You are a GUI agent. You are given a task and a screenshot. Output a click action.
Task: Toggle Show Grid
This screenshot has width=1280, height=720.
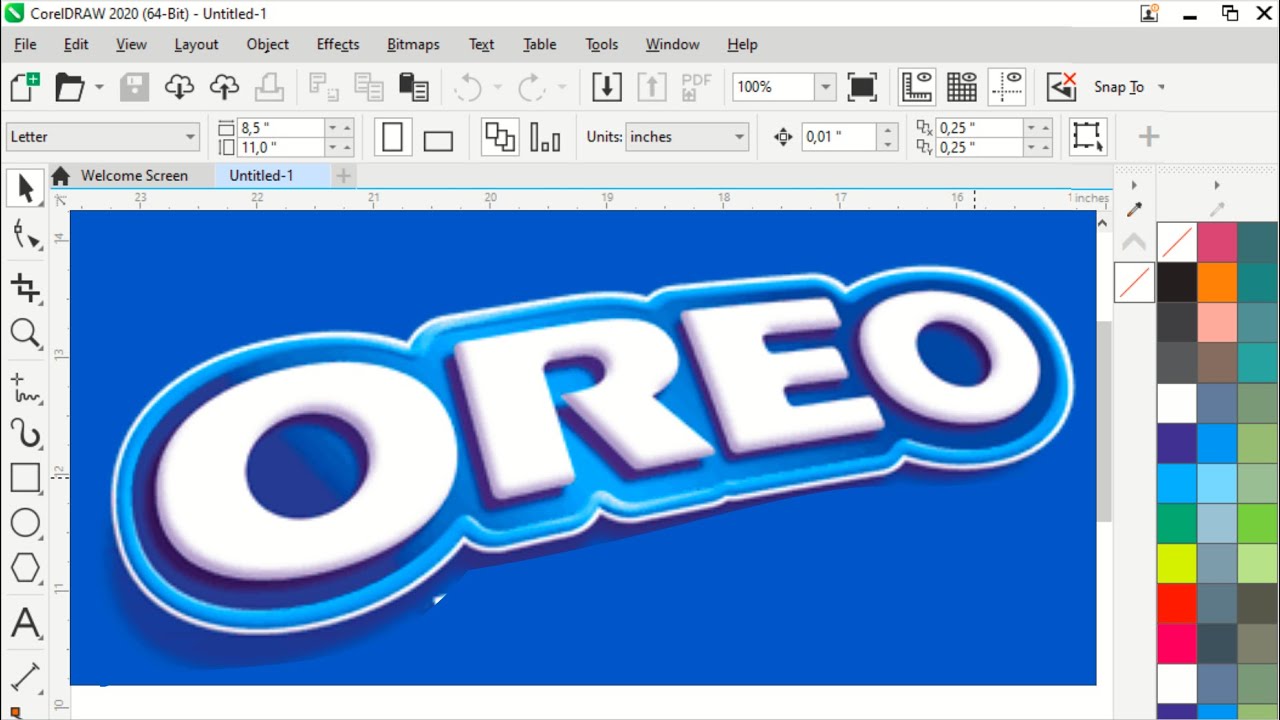pos(962,87)
